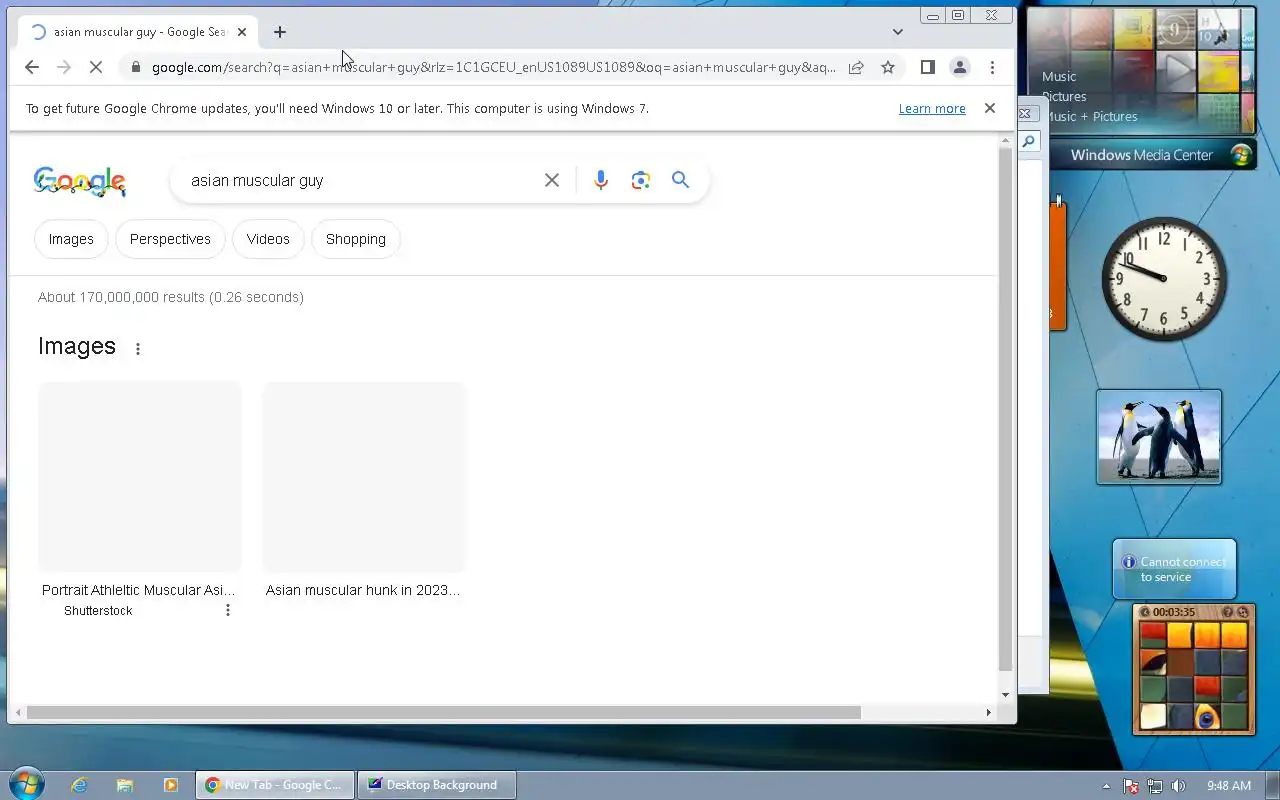Viewport: 1280px width, 800px height.
Task: Switch to Desktop Background taskbar button
Action: pos(437,785)
